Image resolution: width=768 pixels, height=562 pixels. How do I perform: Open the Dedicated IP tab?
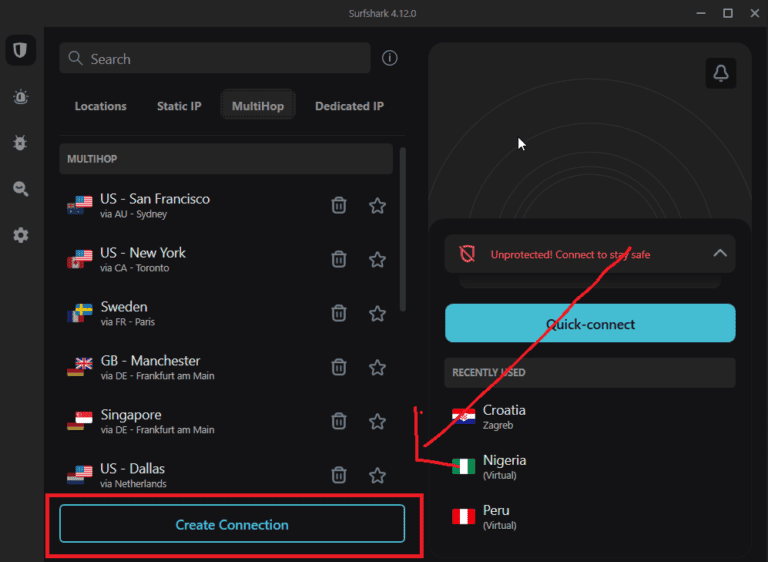349,106
